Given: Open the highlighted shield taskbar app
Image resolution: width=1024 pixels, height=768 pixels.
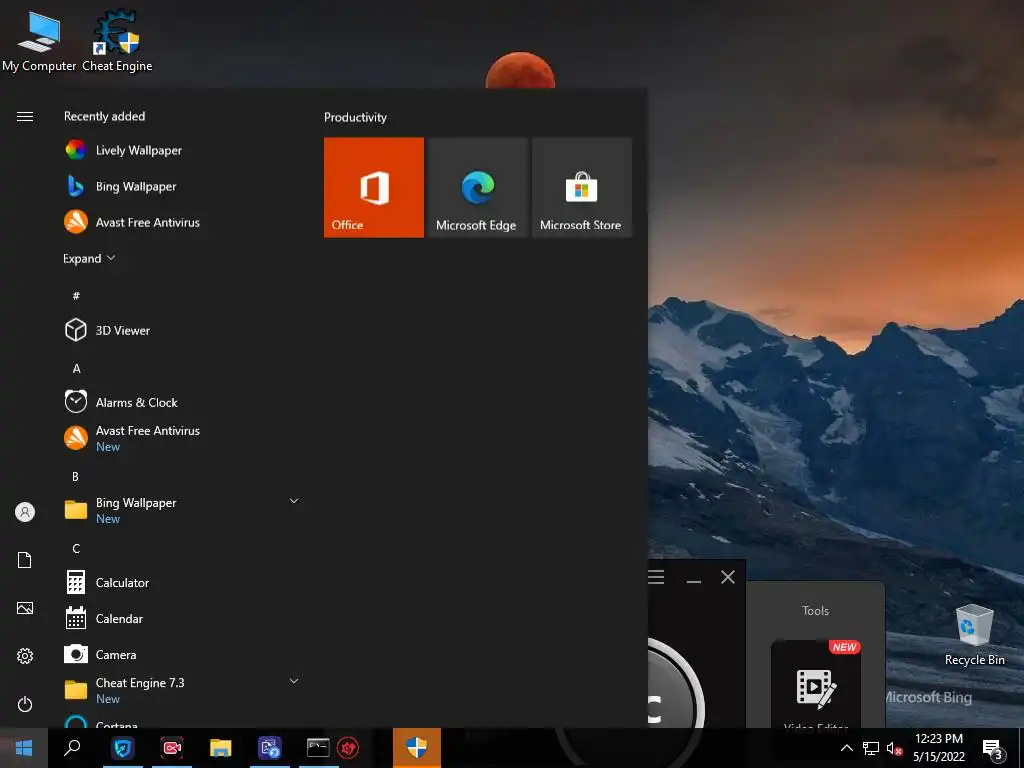Looking at the screenshot, I should pos(417,748).
